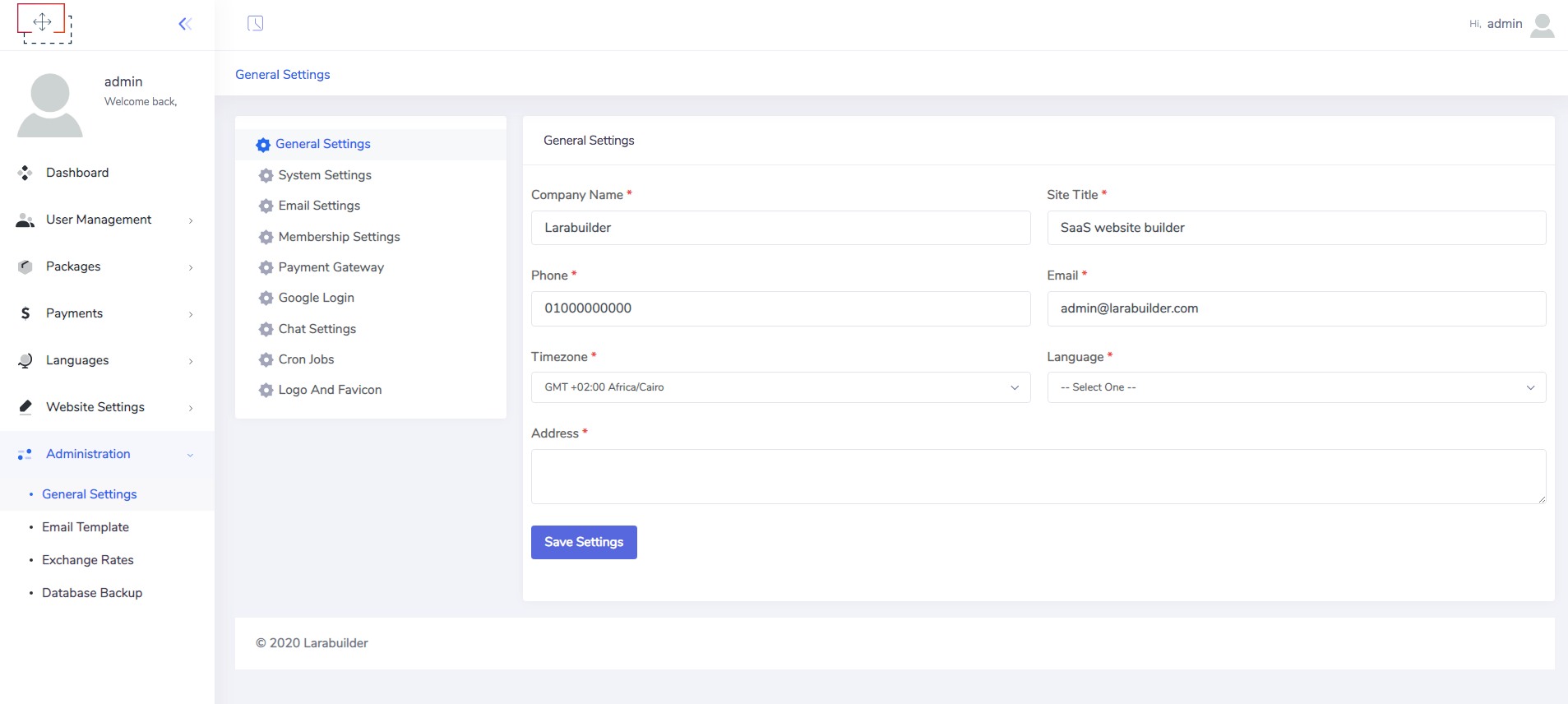Click the gear icon beside Cron Jobs
1568x704 pixels.
pos(266,359)
